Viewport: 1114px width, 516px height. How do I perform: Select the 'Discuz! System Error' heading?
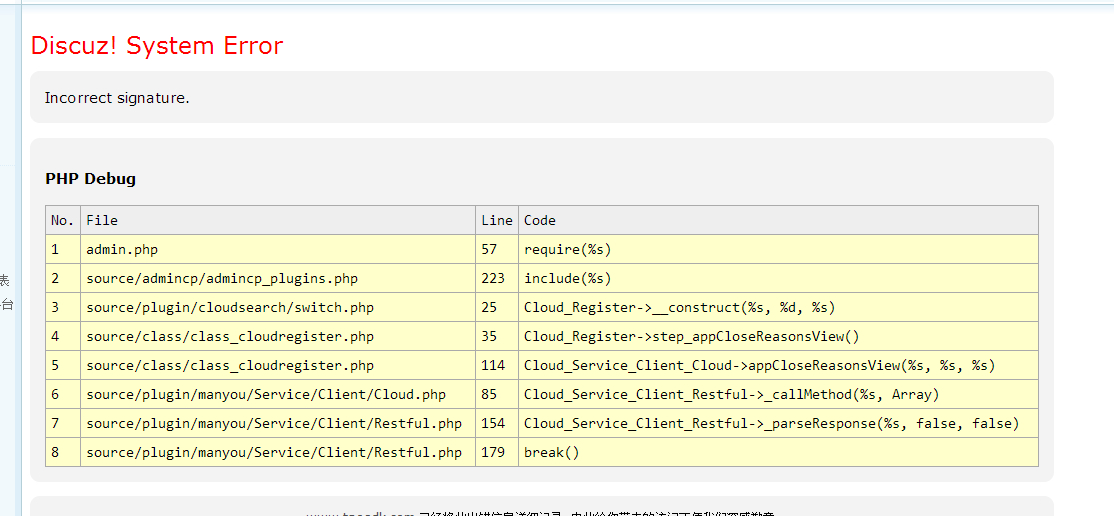pos(157,45)
